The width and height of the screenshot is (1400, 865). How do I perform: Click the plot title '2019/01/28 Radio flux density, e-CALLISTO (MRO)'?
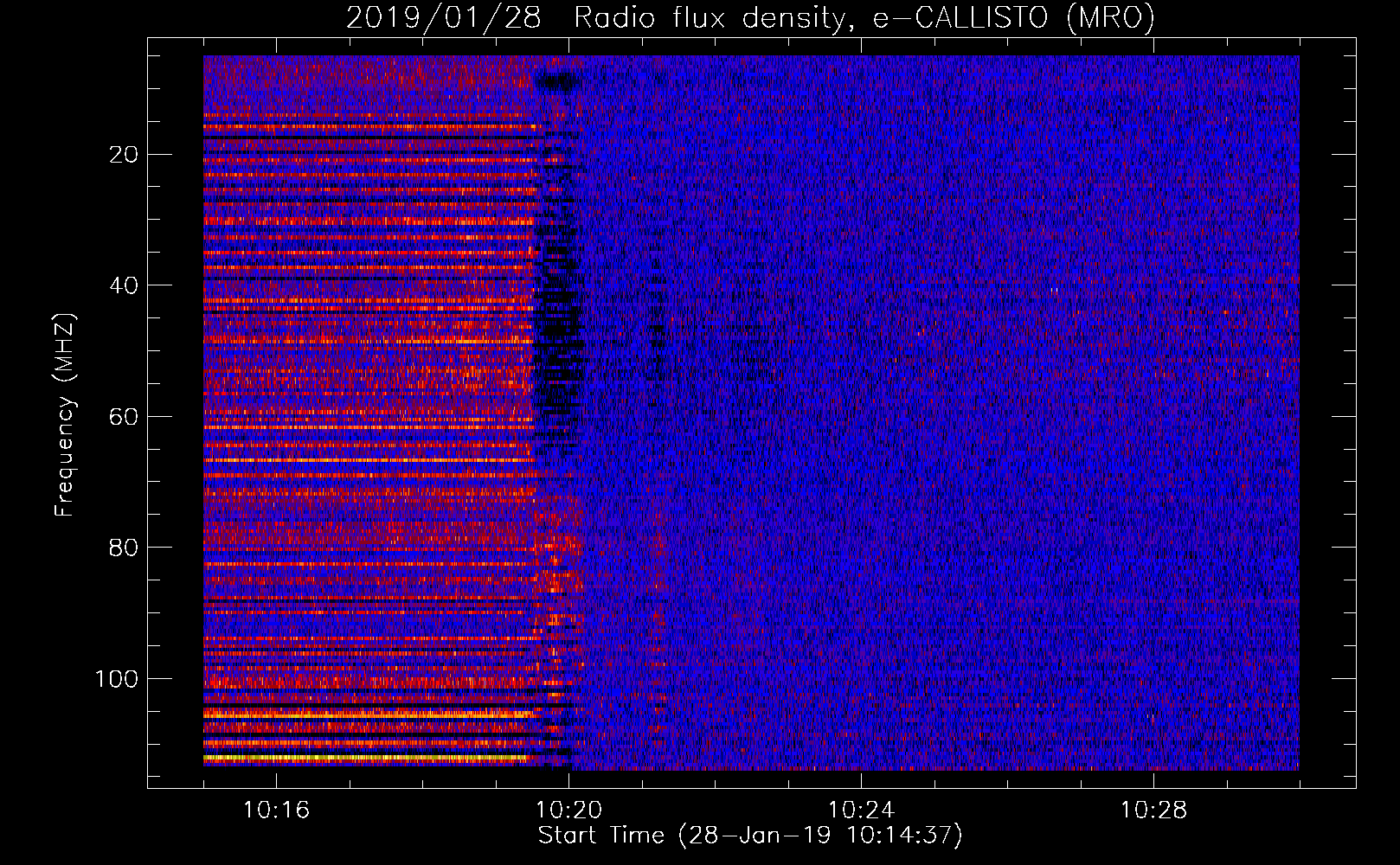pos(750,17)
